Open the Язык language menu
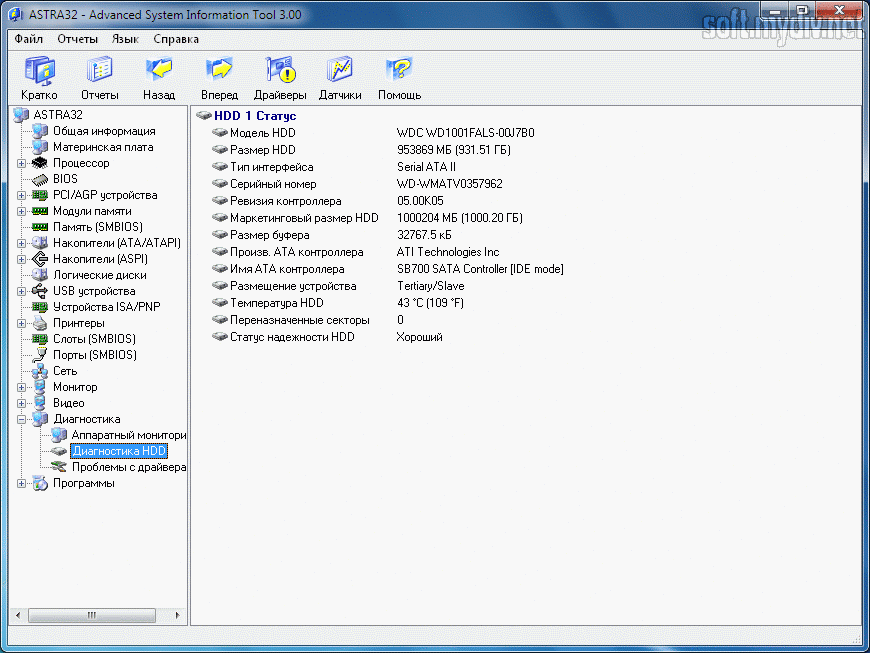The image size is (870, 653). pos(125,39)
